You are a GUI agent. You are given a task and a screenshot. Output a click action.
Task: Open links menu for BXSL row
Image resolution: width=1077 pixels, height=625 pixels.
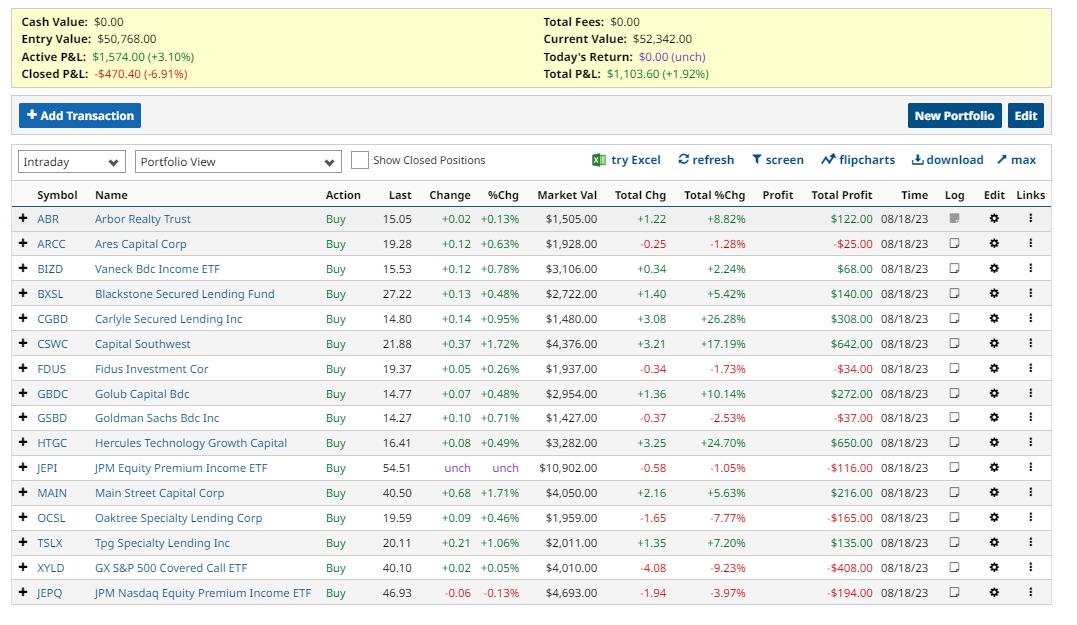(x=1030, y=293)
